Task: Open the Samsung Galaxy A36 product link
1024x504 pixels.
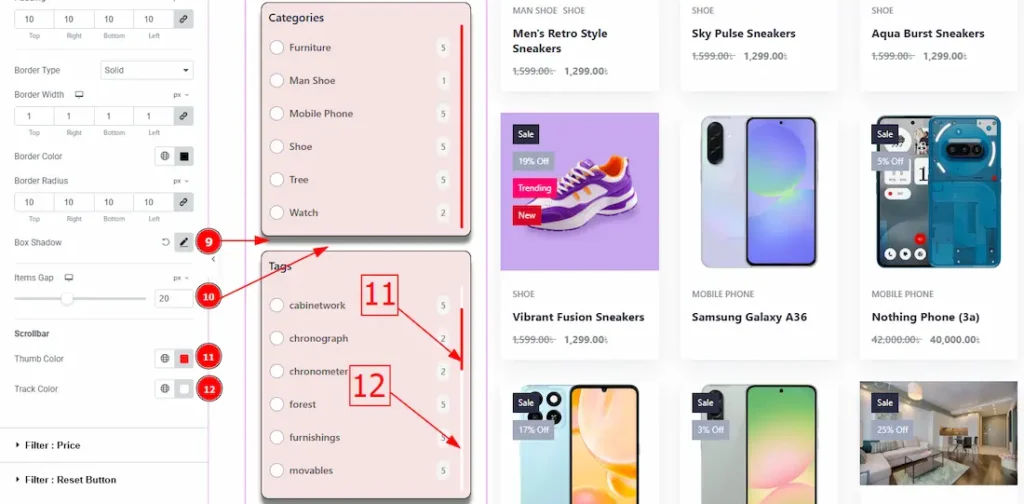Action: click(749, 317)
